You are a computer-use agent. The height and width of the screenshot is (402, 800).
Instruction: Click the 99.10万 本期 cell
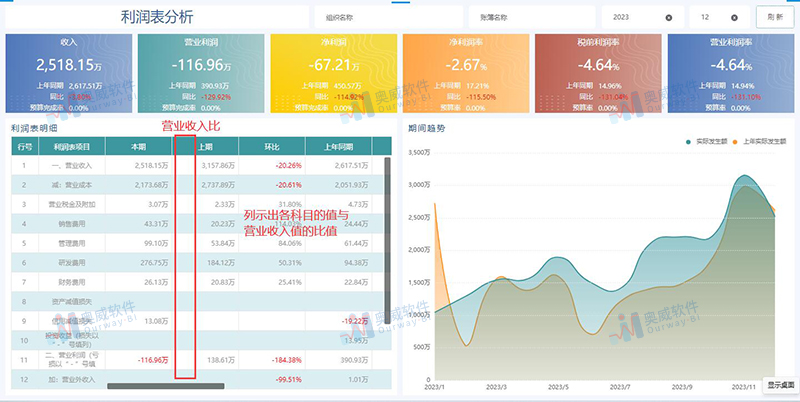click(x=156, y=243)
